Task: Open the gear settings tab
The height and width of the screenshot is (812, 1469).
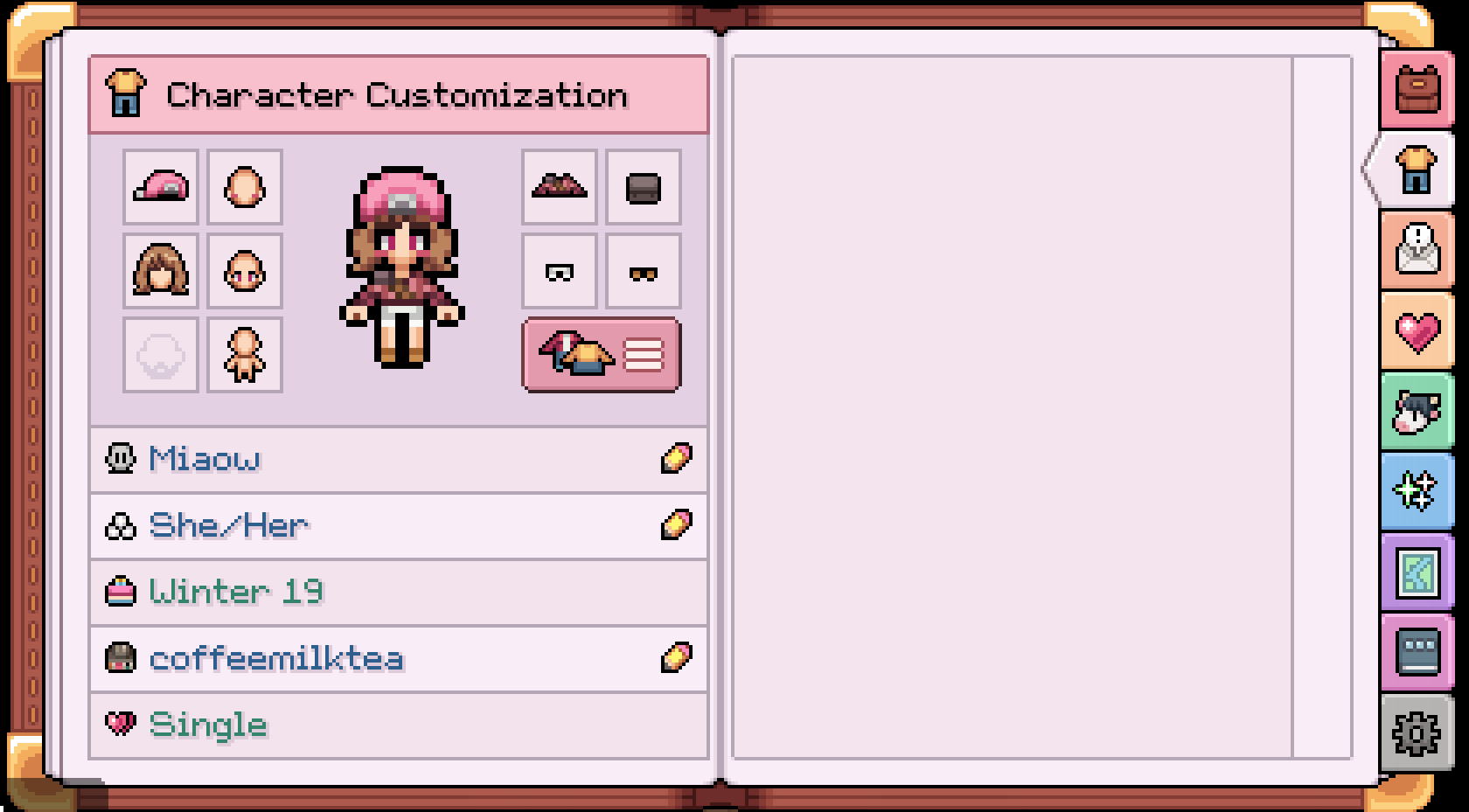Action: coord(1417,734)
